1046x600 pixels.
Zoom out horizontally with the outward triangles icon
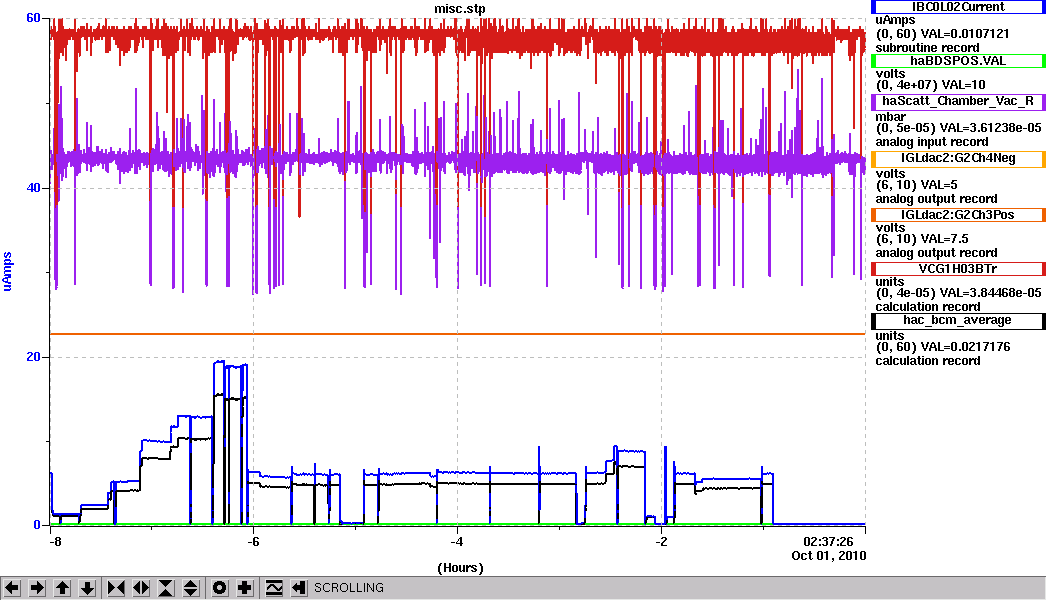tap(141, 588)
